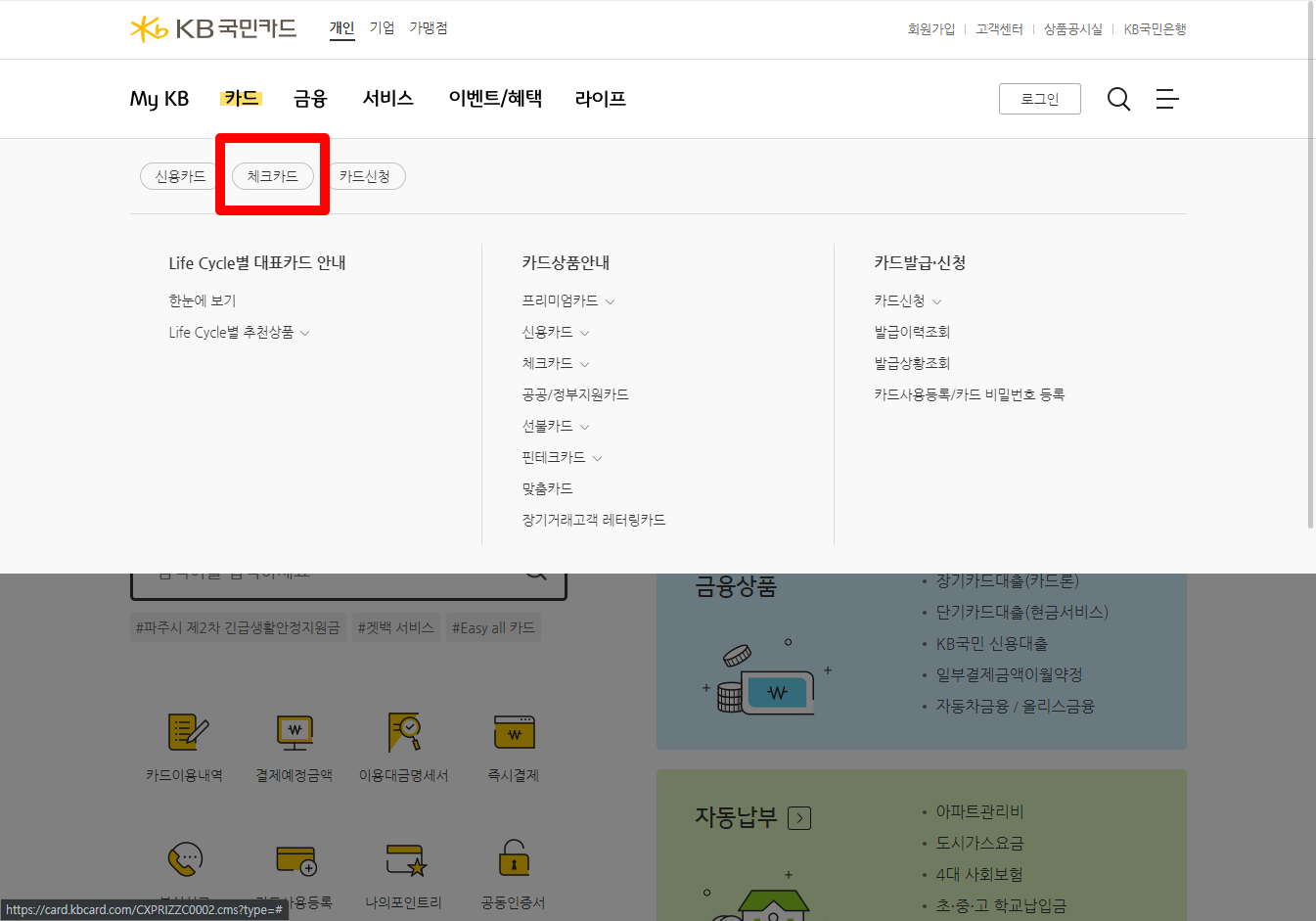This screenshot has width=1316, height=921.
Task: Click the #겟백 서비스 hashtag
Action: pyautogui.click(x=395, y=628)
